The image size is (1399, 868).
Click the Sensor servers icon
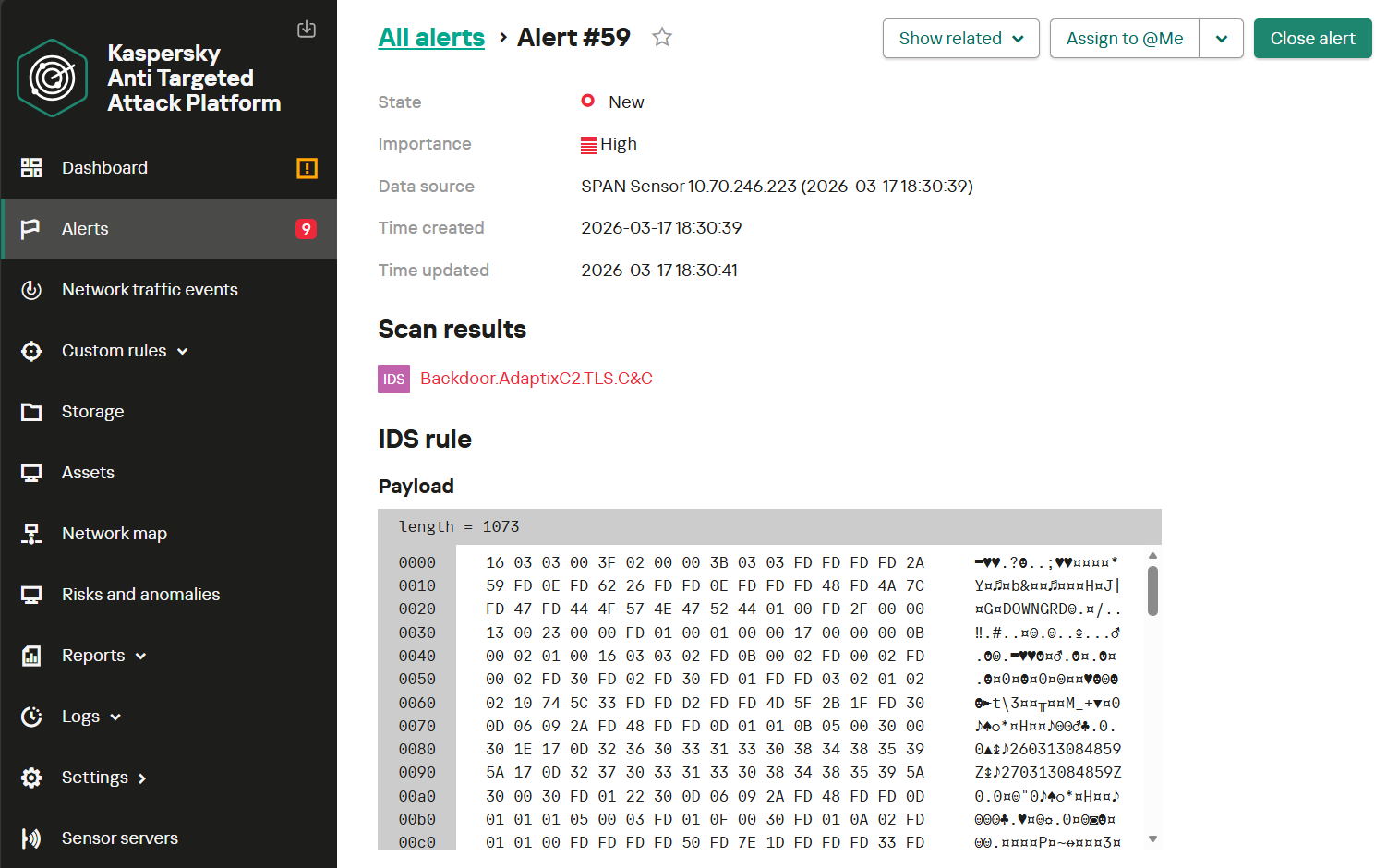tap(31, 838)
